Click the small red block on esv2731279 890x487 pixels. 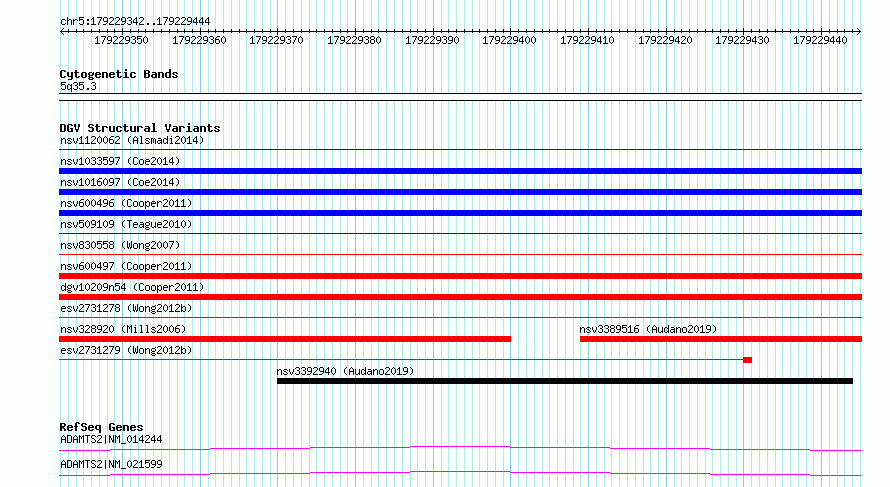(748, 360)
